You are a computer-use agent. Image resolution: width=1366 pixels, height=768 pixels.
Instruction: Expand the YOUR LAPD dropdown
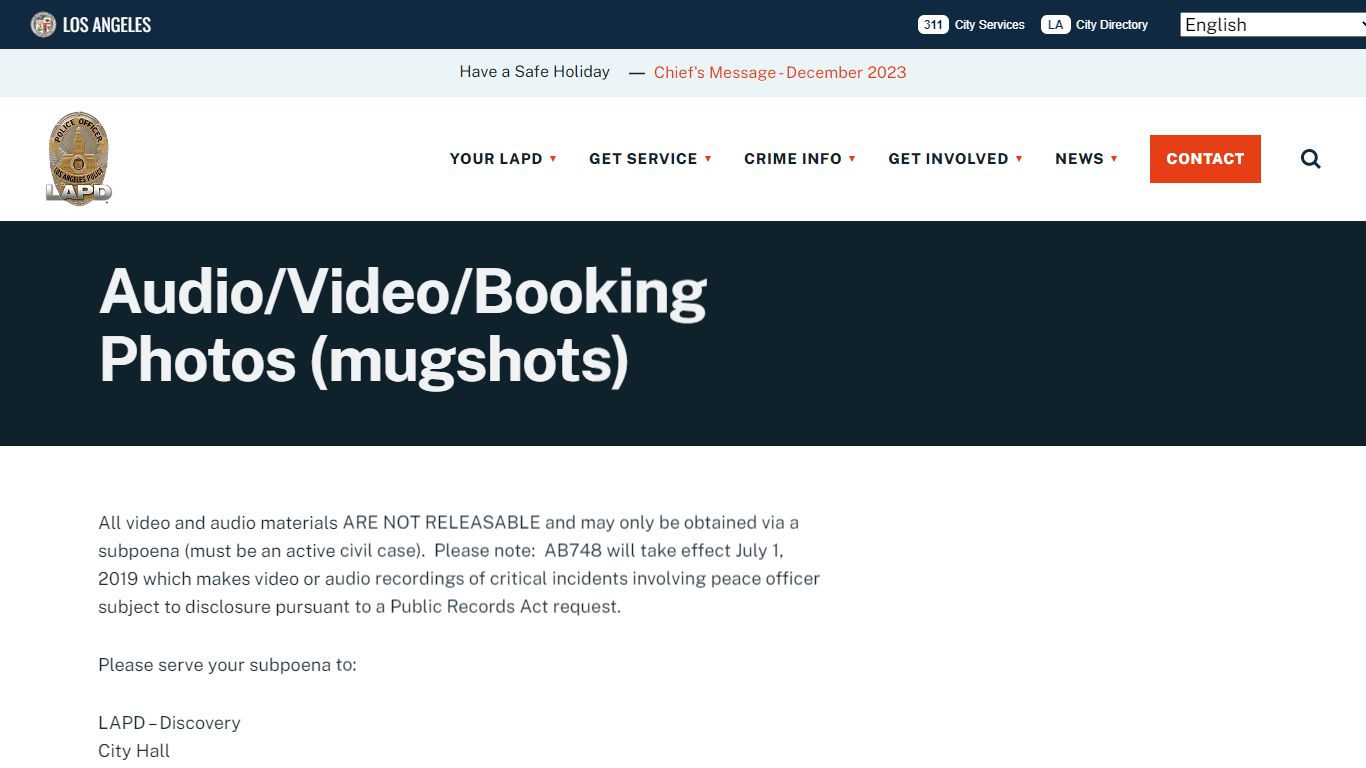click(x=553, y=158)
